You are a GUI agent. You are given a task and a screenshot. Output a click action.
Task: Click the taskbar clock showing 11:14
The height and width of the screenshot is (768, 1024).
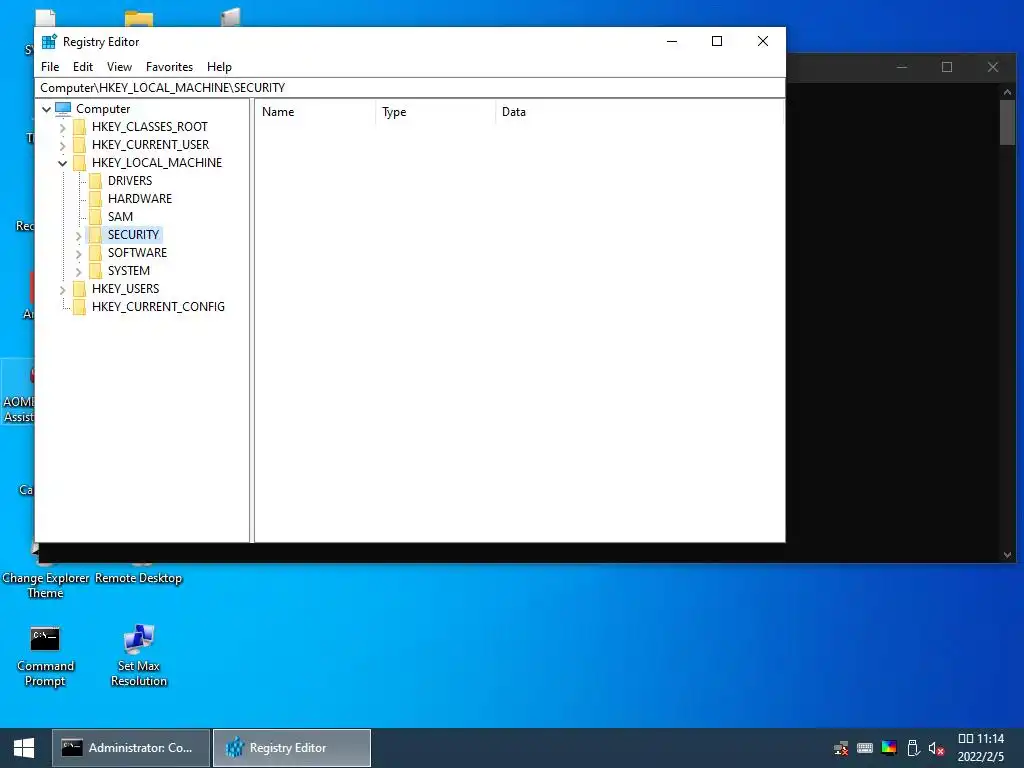click(x=981, y=748)
